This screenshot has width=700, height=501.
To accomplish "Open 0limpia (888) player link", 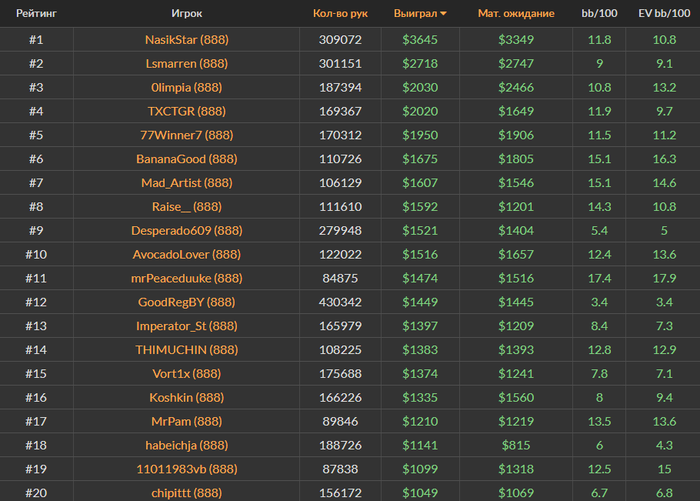I will (x=187, y=88).
